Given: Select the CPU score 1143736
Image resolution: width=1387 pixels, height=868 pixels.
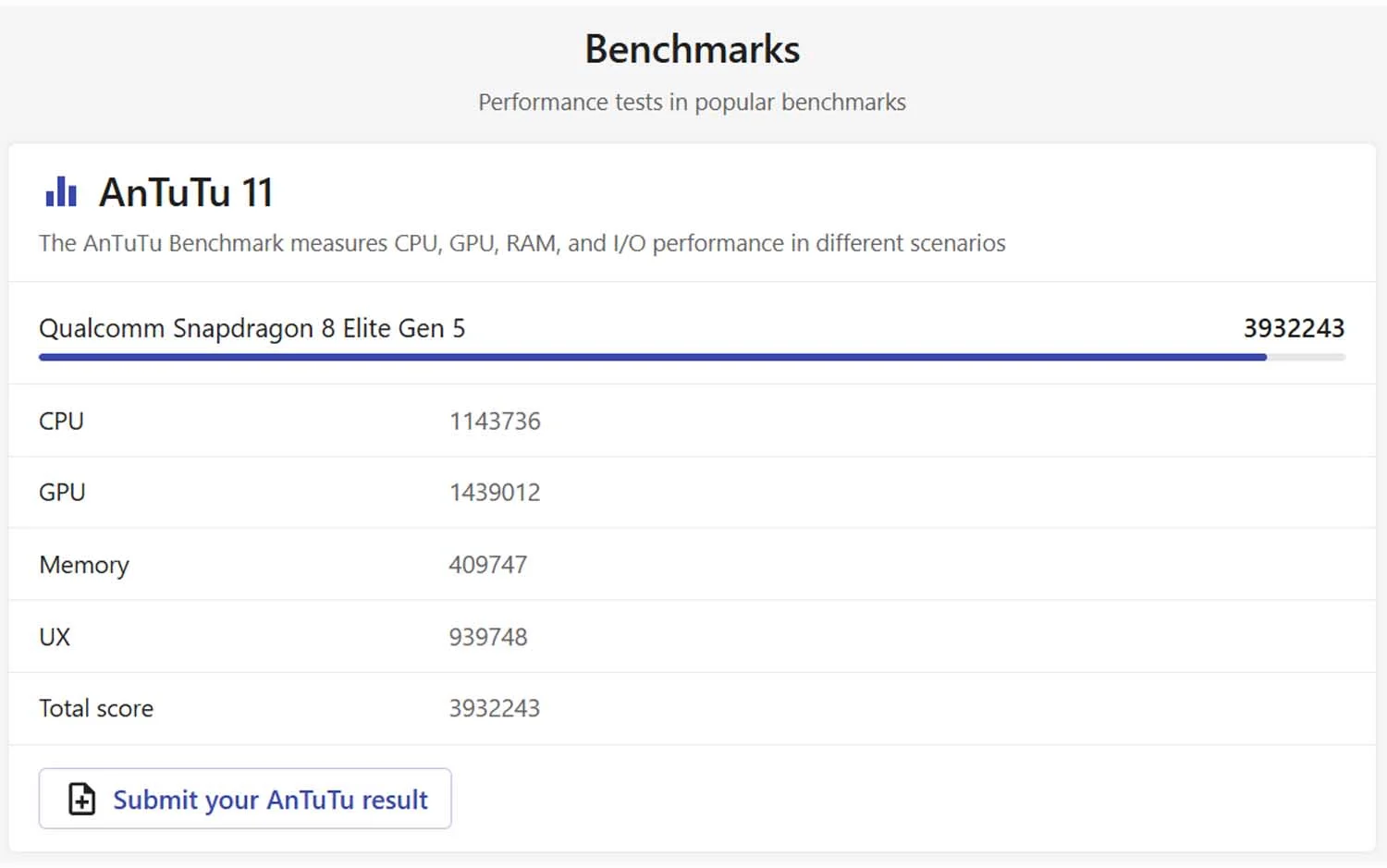Looking at the screenshot, I should coord(495,421).
